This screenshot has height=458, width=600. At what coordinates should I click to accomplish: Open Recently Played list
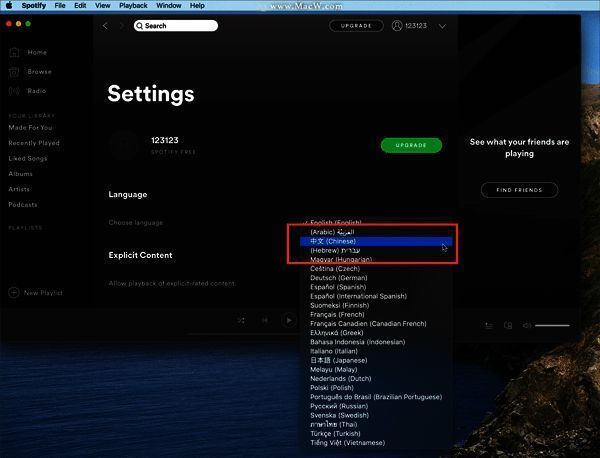pyautogui.click(x=34, y=143)
